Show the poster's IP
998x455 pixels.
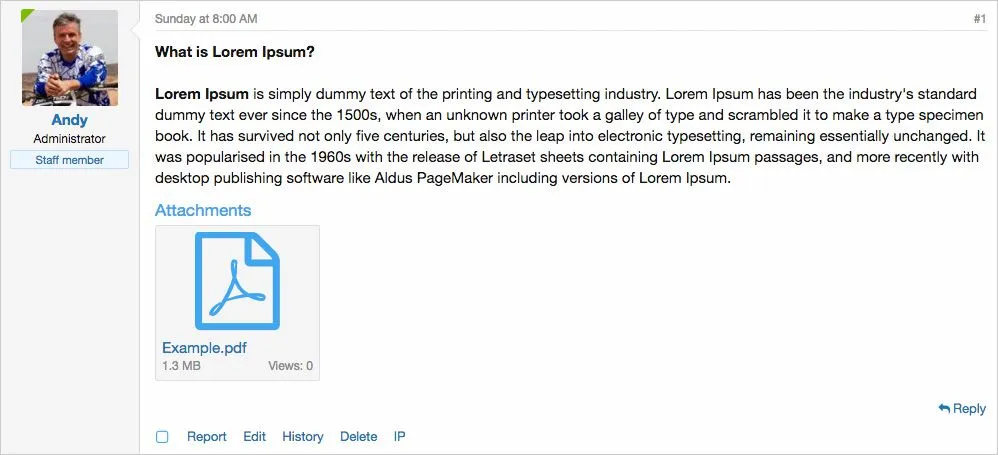(x=399, y=437)
